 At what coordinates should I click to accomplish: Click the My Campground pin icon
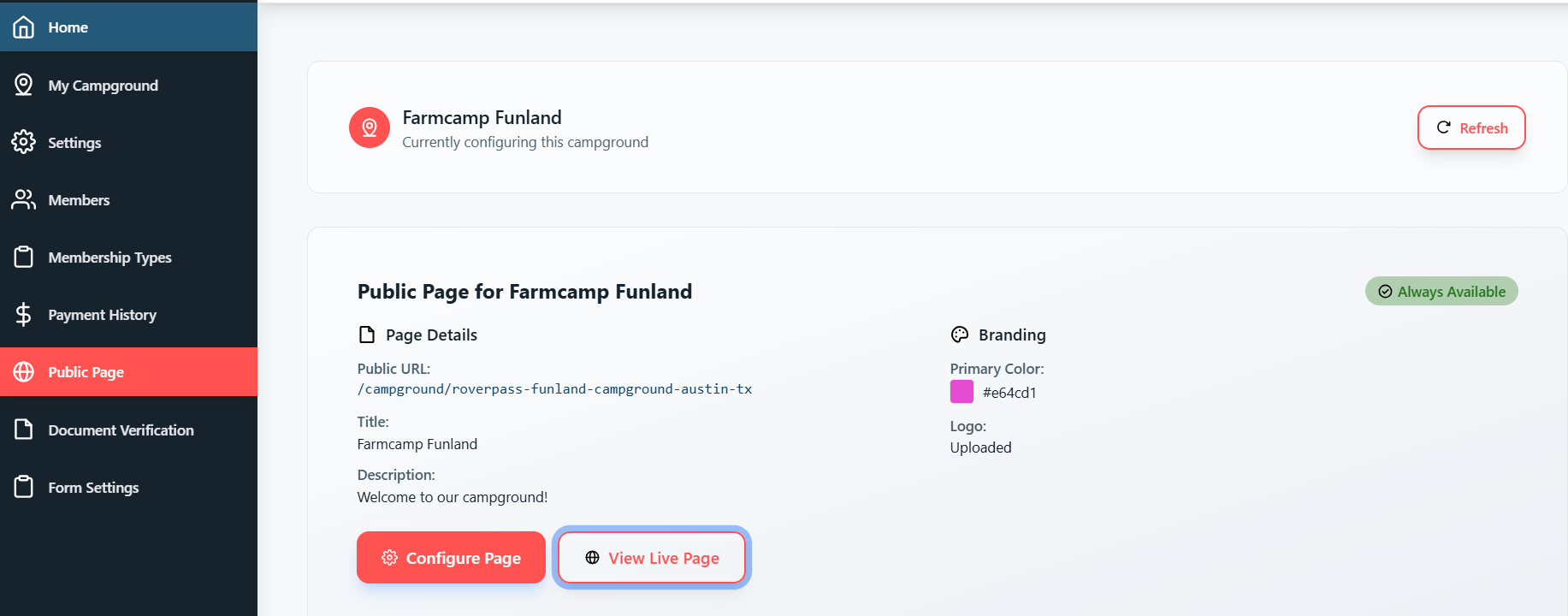coord(24,85)
